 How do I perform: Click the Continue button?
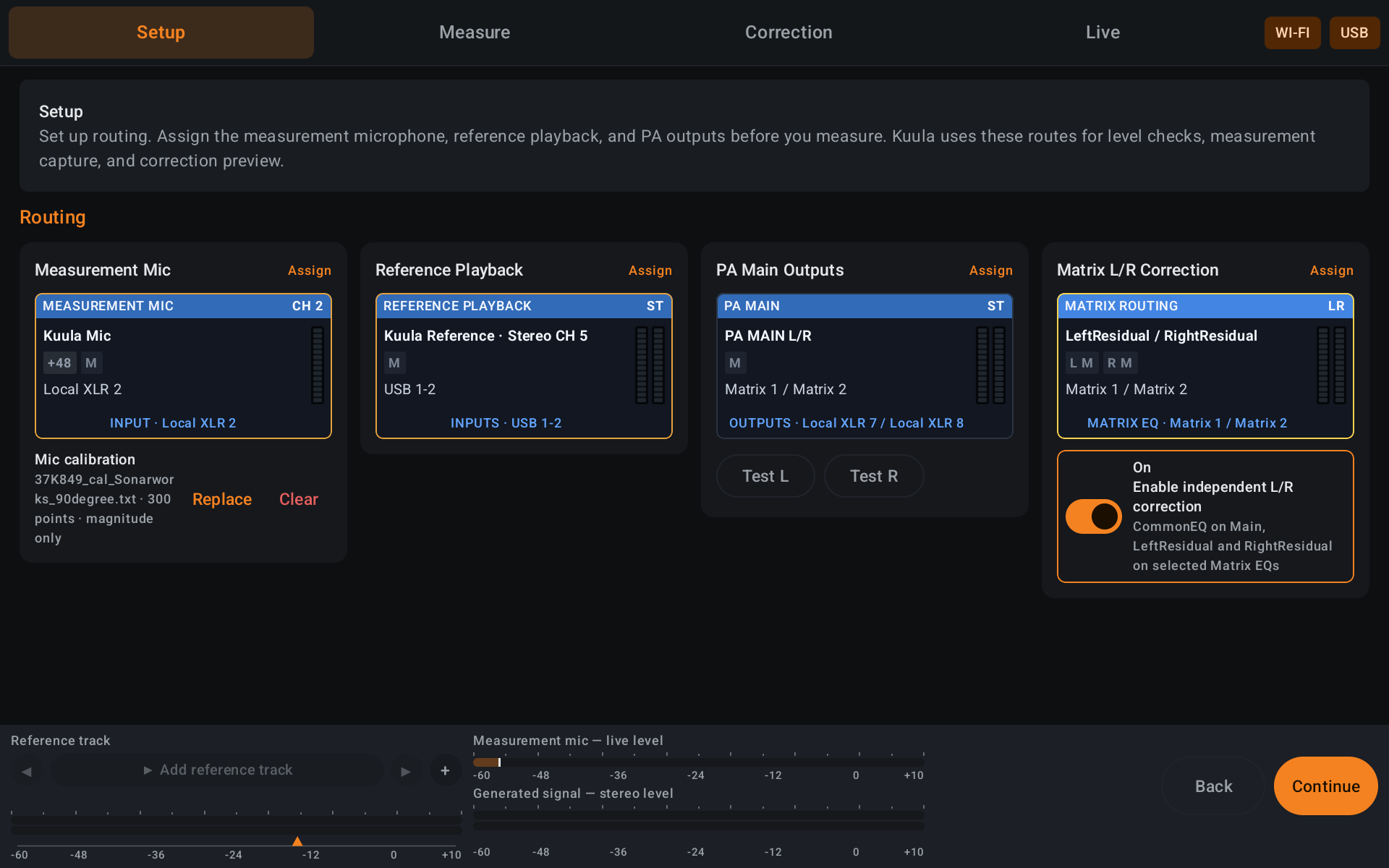1325,786
